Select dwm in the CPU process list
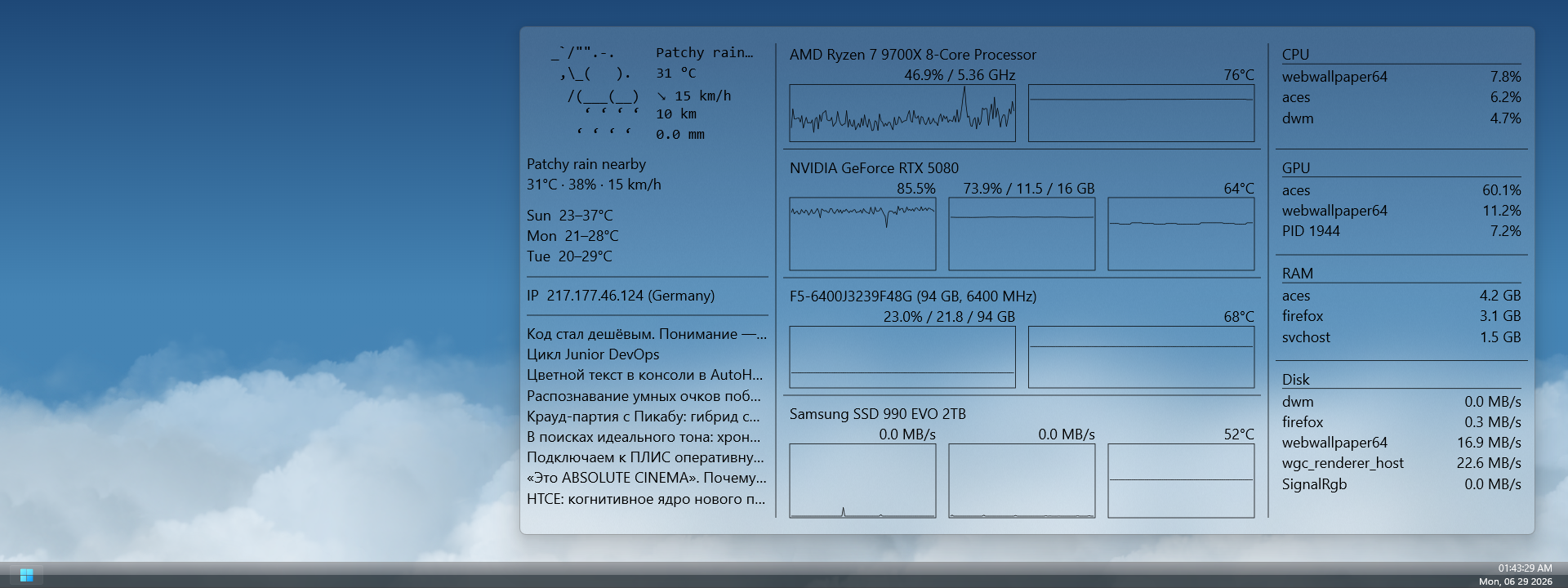Viewport: 1568px width, 588px height. click(x=1401, y=118)
